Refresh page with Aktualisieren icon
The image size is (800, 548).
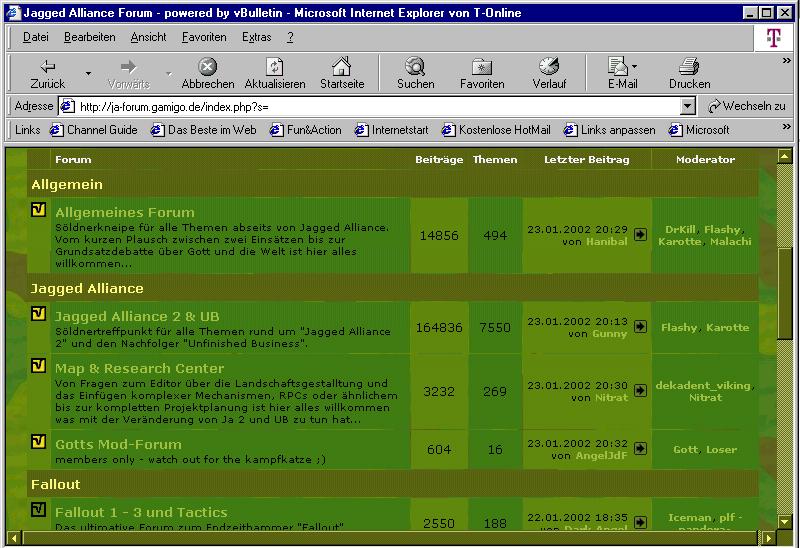coord(274,67)
